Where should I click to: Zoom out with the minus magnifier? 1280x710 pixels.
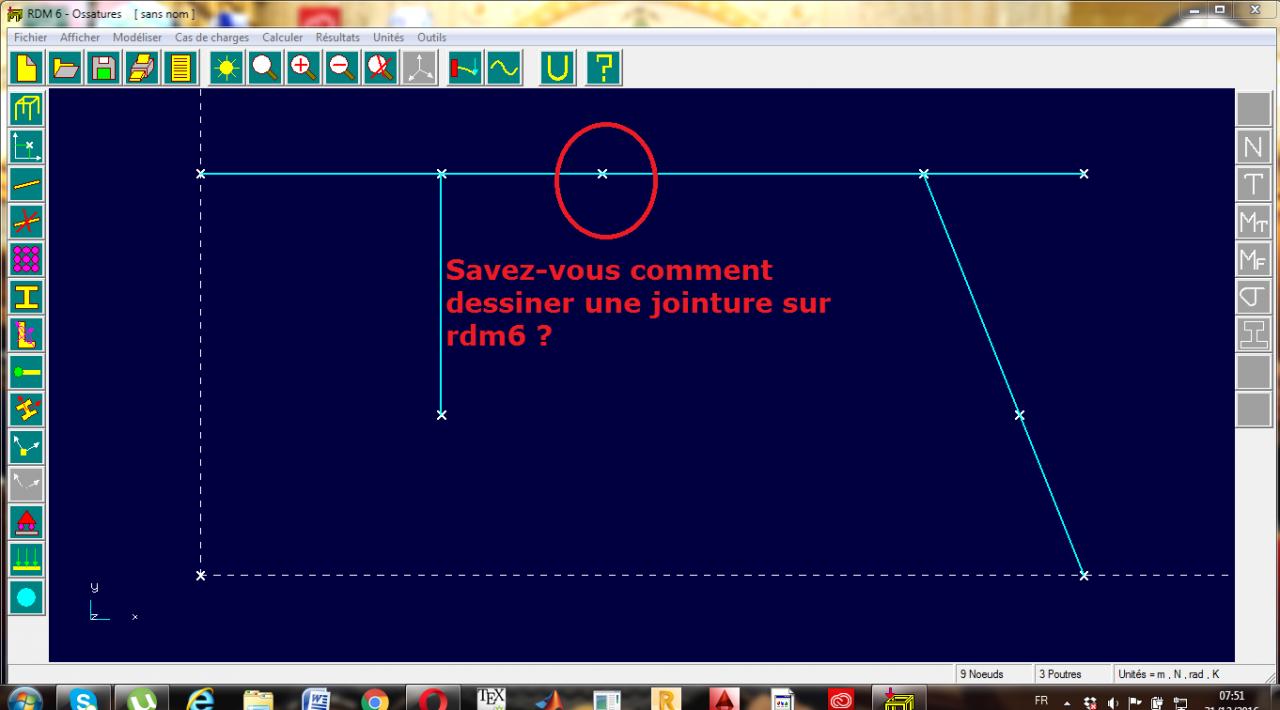pos(342,68)
